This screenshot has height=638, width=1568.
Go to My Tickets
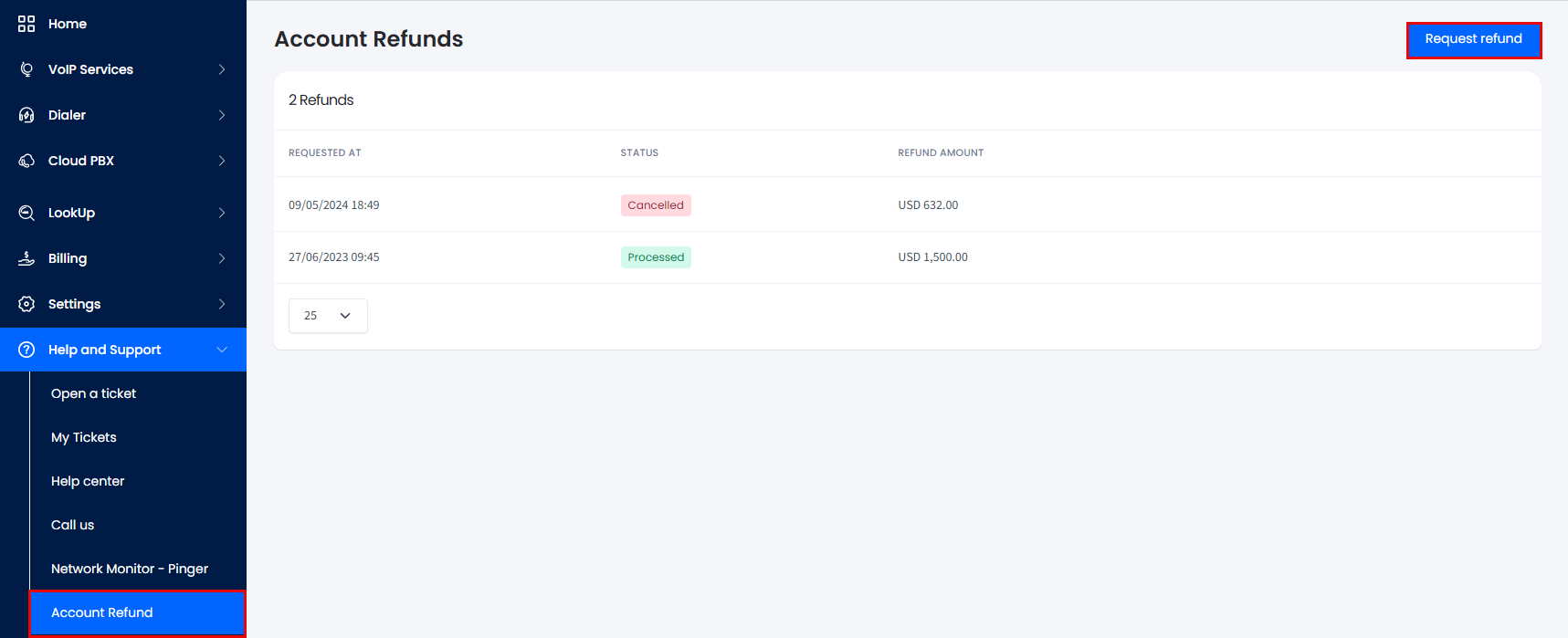tap(84, 437)
